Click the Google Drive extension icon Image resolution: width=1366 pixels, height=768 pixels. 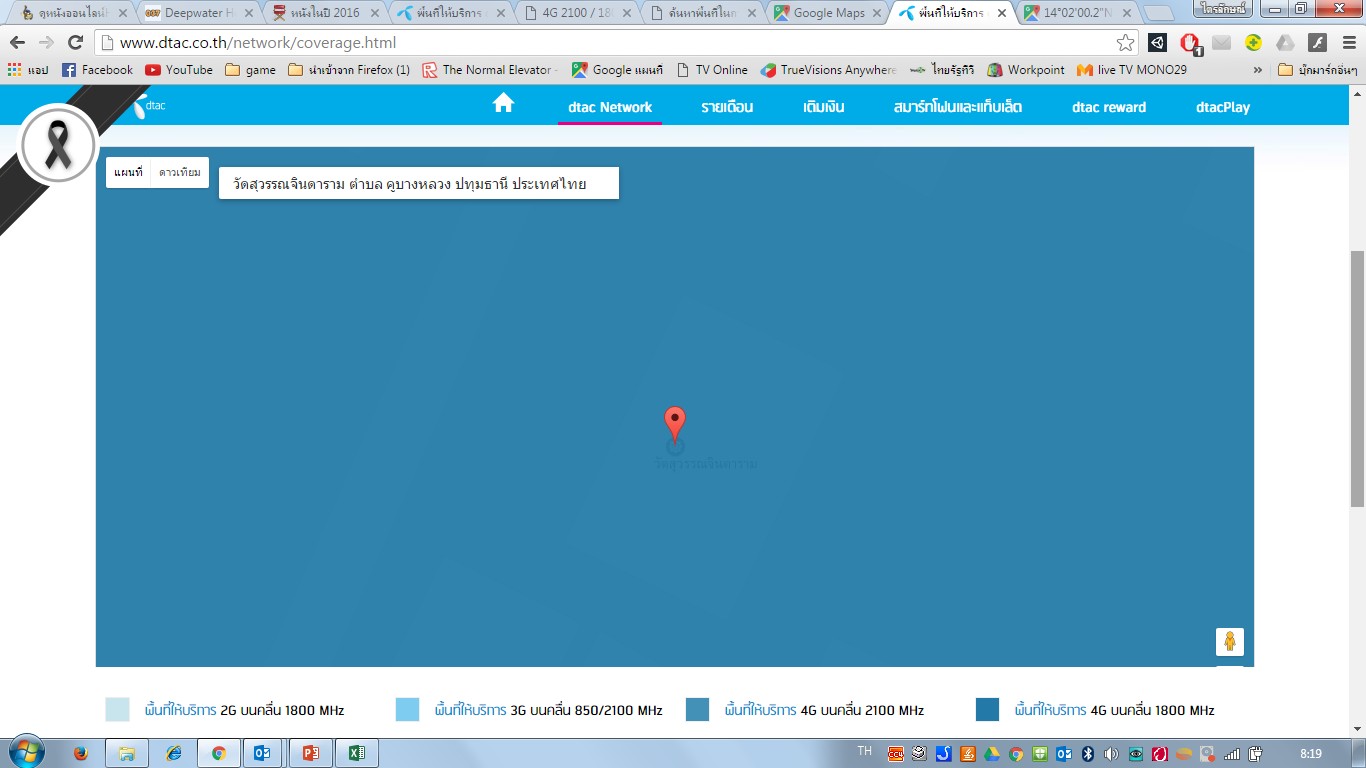pyautogui.click(x=1285, y=43)
